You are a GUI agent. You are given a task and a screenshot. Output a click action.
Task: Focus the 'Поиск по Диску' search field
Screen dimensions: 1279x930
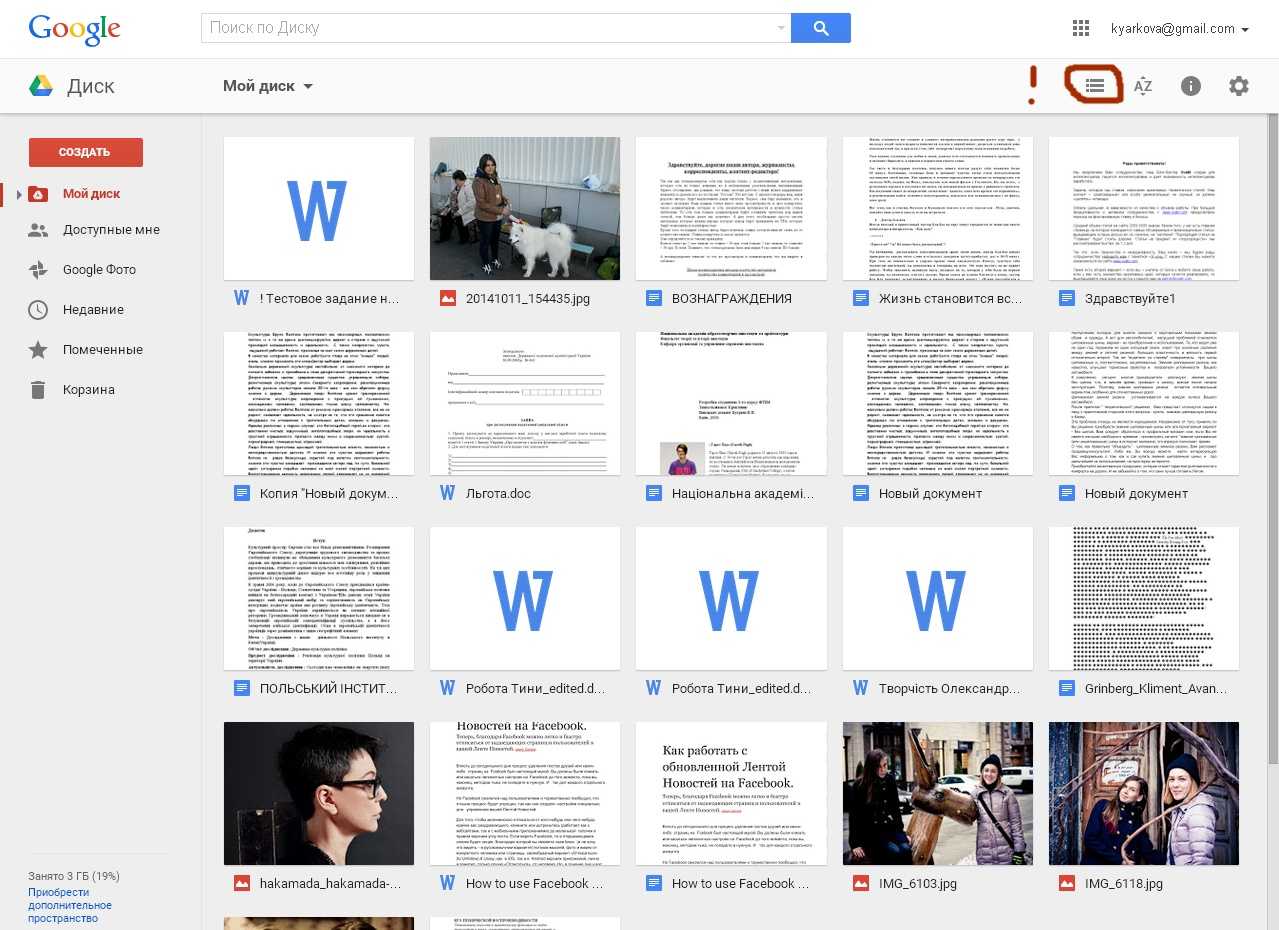click(x=490, y=28)
